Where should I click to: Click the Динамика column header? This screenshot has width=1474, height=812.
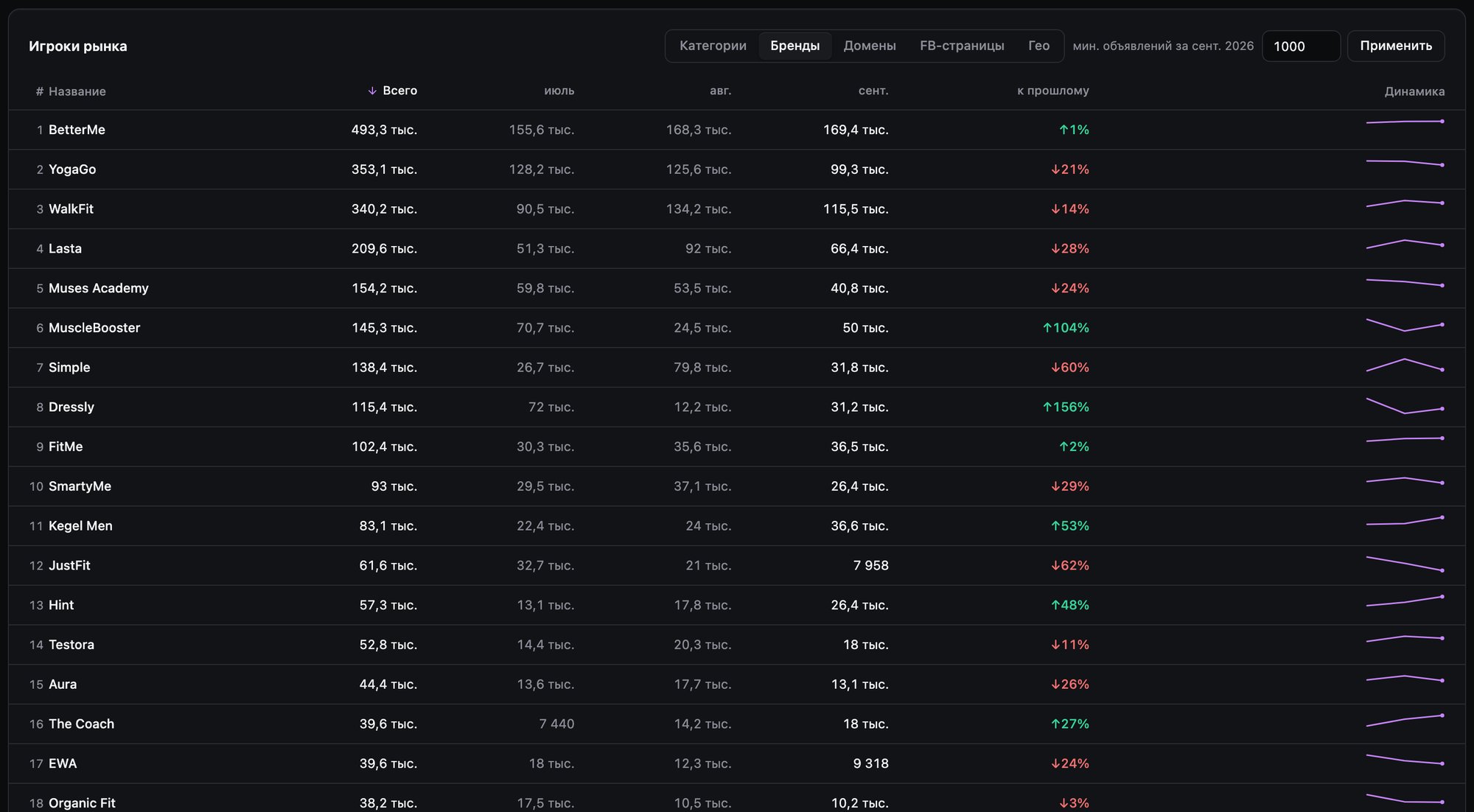tap(1414, 91)
